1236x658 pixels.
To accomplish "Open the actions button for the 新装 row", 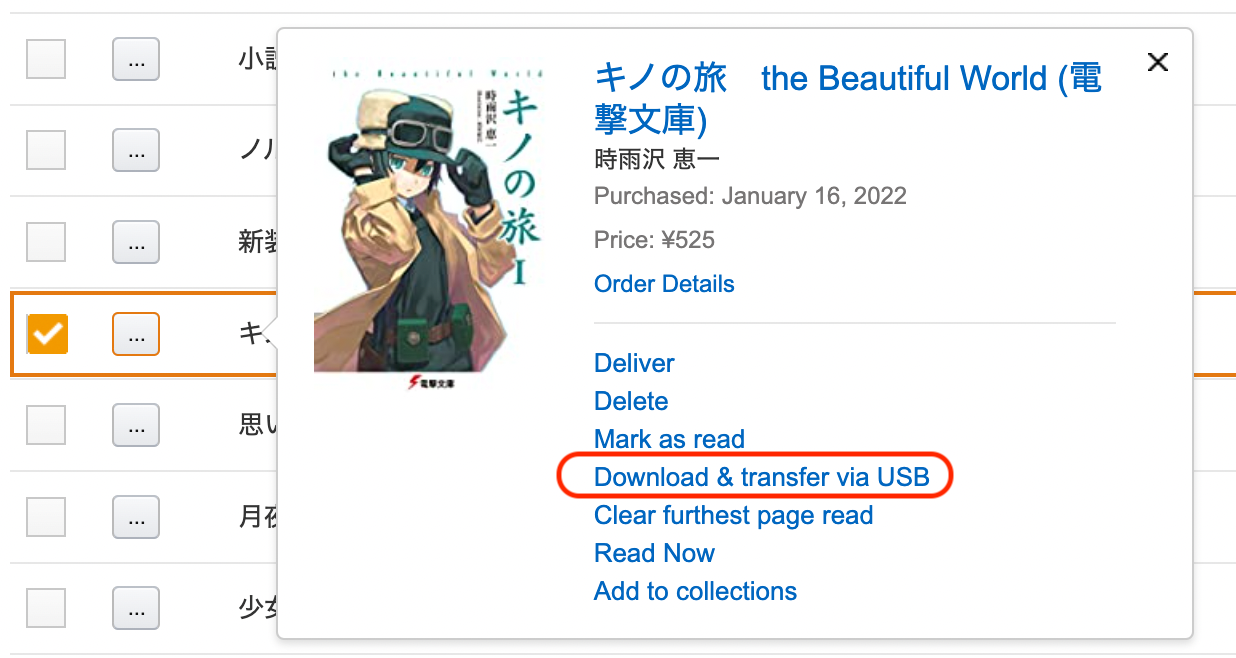I will 136,242.
